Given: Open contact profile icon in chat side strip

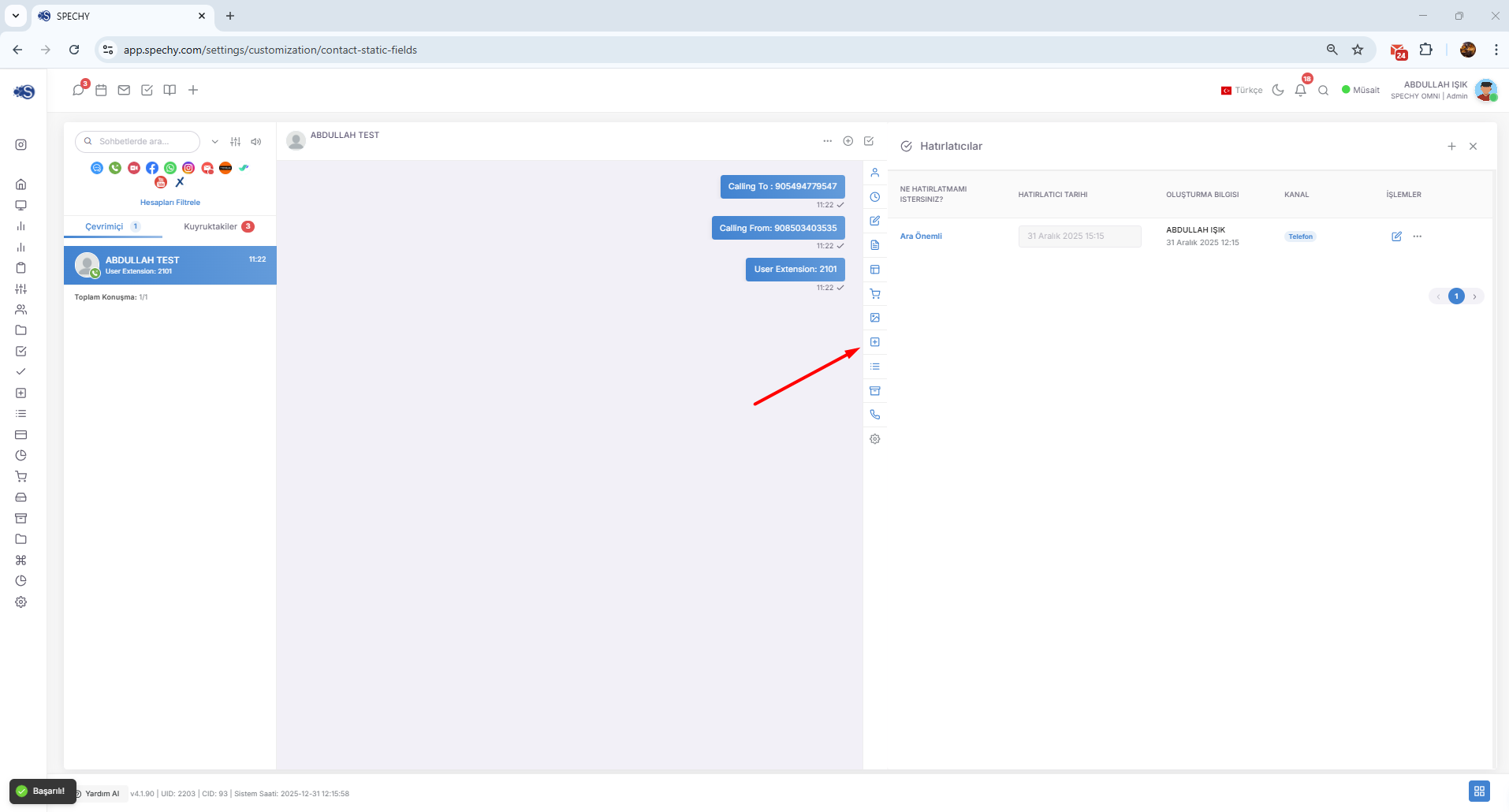Looking at the screenshot, I should pyautogui.click(x=875, y=173).
